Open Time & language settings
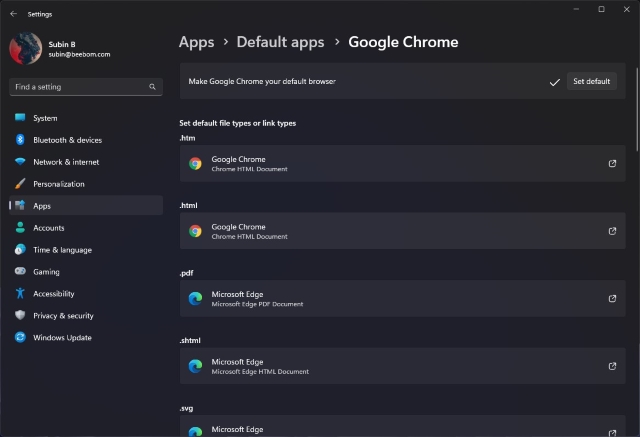This screenshot has width=640, height=437. click(86, 250)
